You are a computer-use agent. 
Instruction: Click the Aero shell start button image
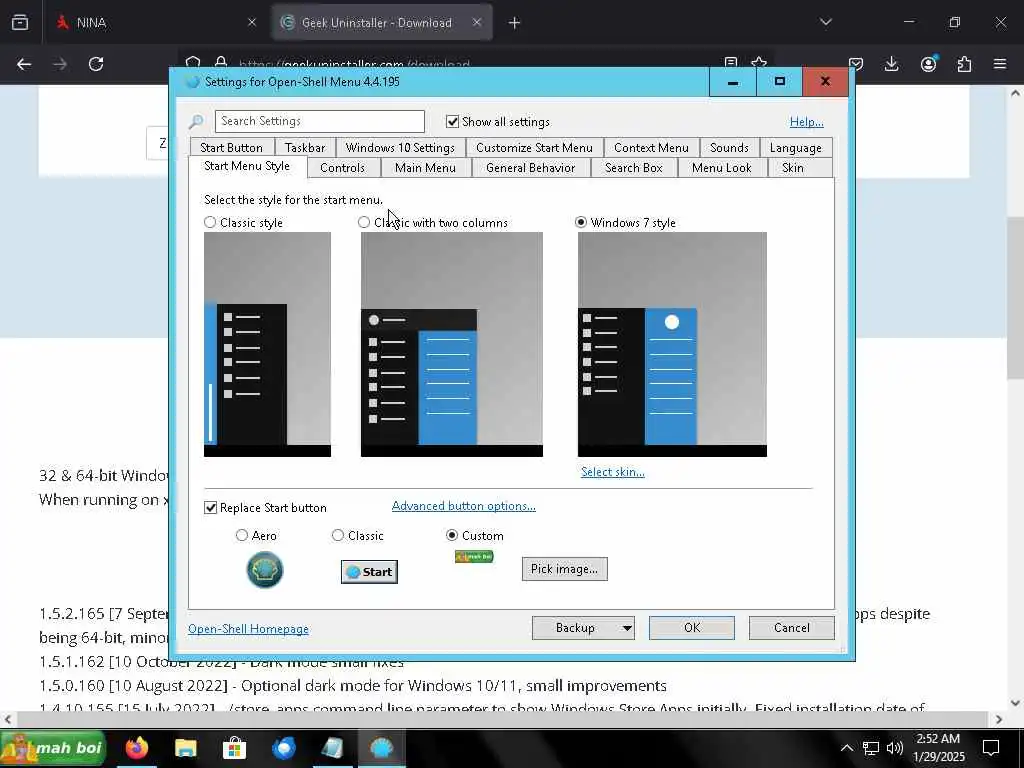click(x=264, y=569)
